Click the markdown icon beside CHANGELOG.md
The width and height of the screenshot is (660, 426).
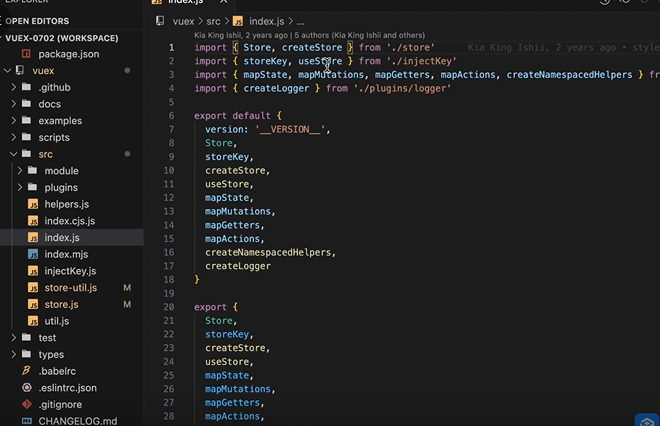point(27,421)
